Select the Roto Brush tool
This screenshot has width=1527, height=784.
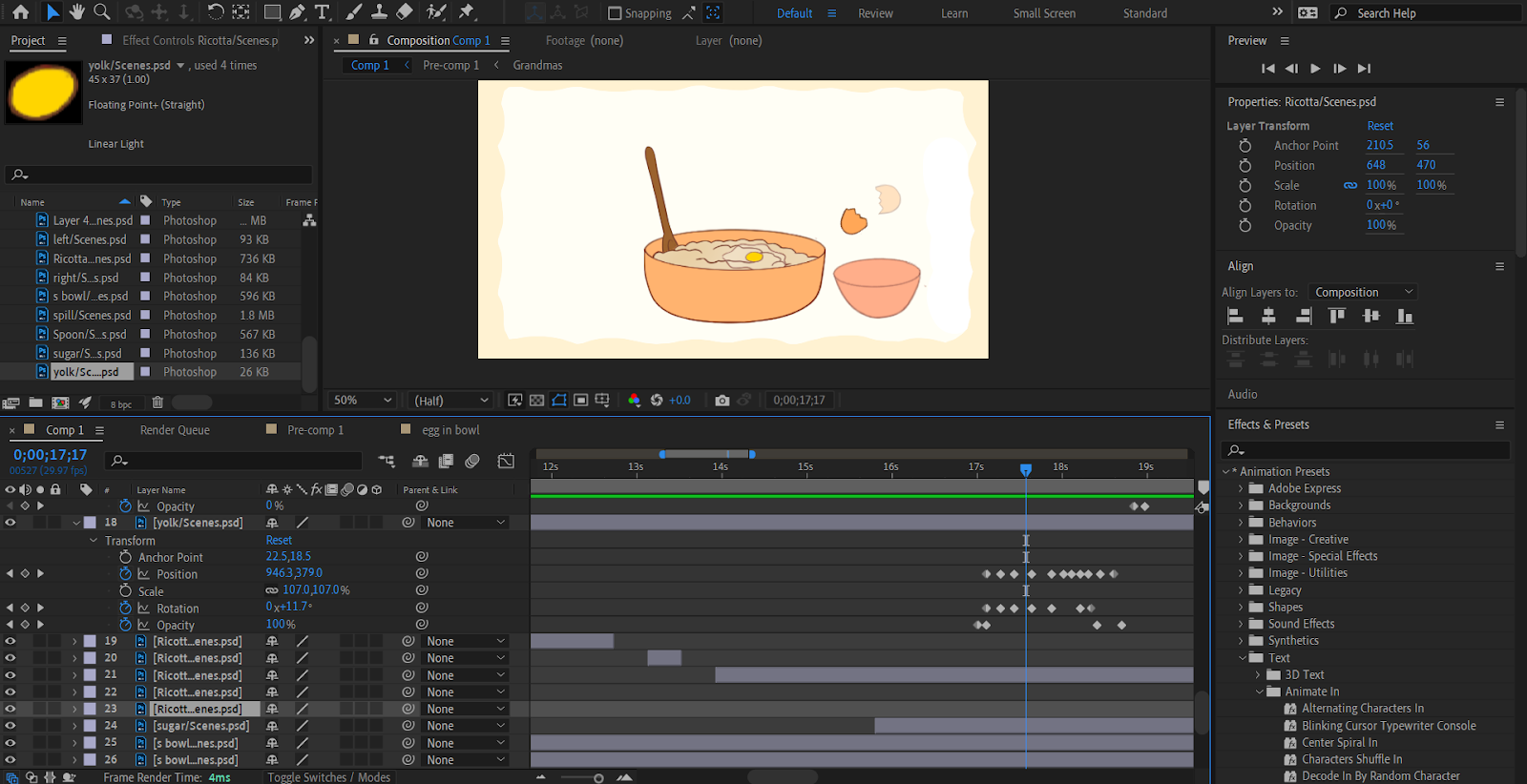tap(436, 12)
